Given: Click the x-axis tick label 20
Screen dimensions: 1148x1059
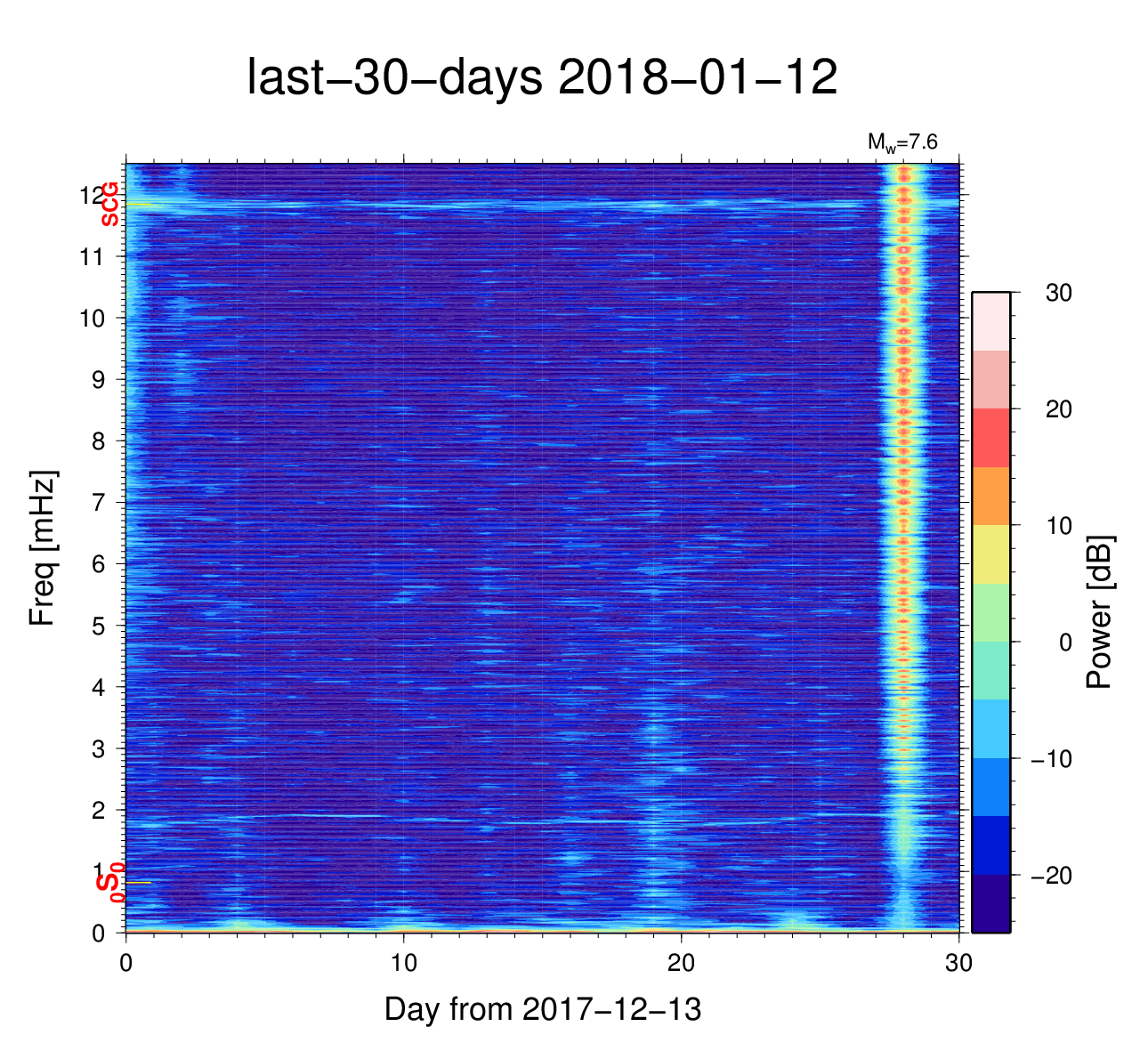Looking at the screenshot, I should pyautogui.click(x=681, y=963).
